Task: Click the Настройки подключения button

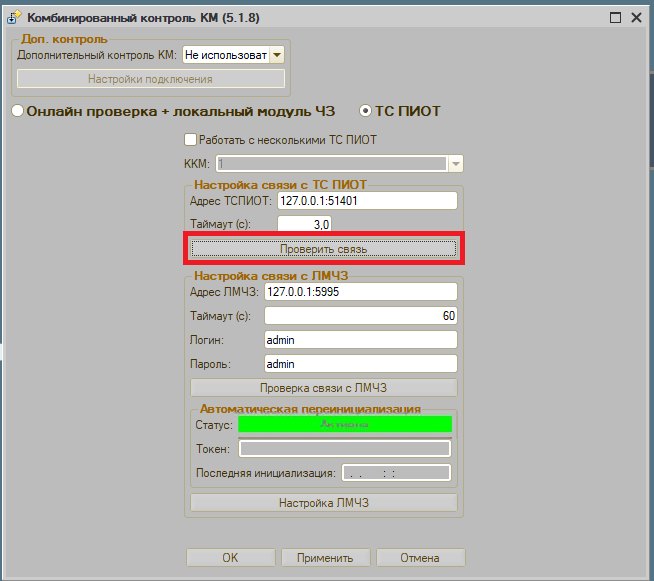Action: 151,79
